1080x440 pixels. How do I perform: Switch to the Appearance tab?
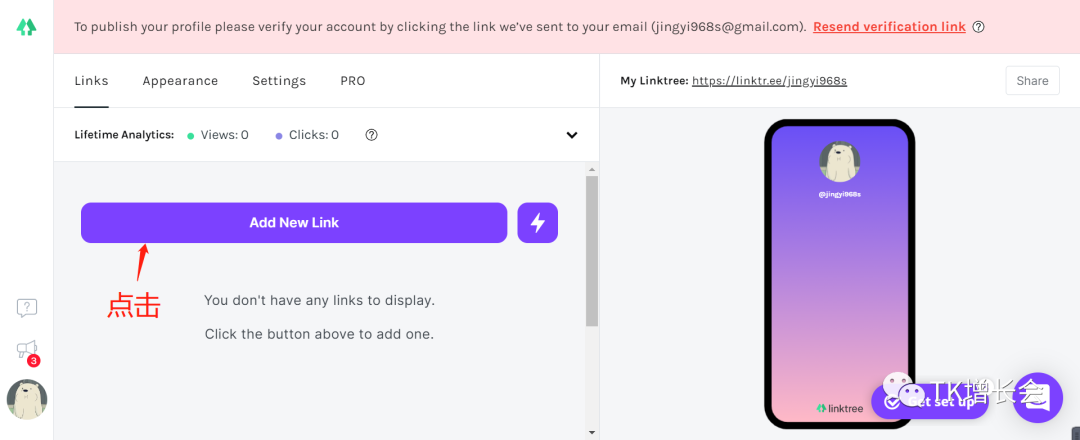[x=180, y=81]
